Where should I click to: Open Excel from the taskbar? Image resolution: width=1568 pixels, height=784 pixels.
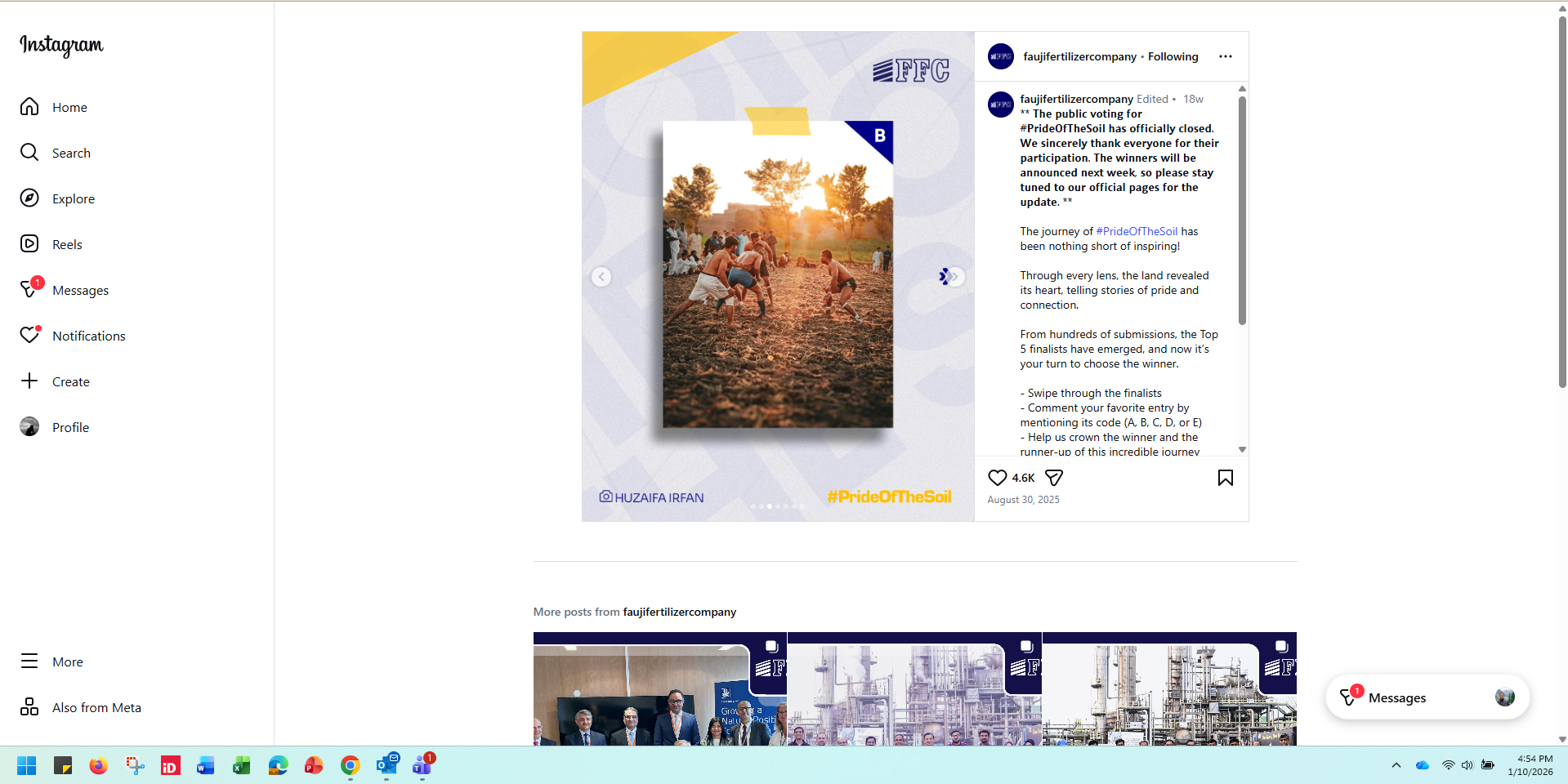click(x=241, y=765)
